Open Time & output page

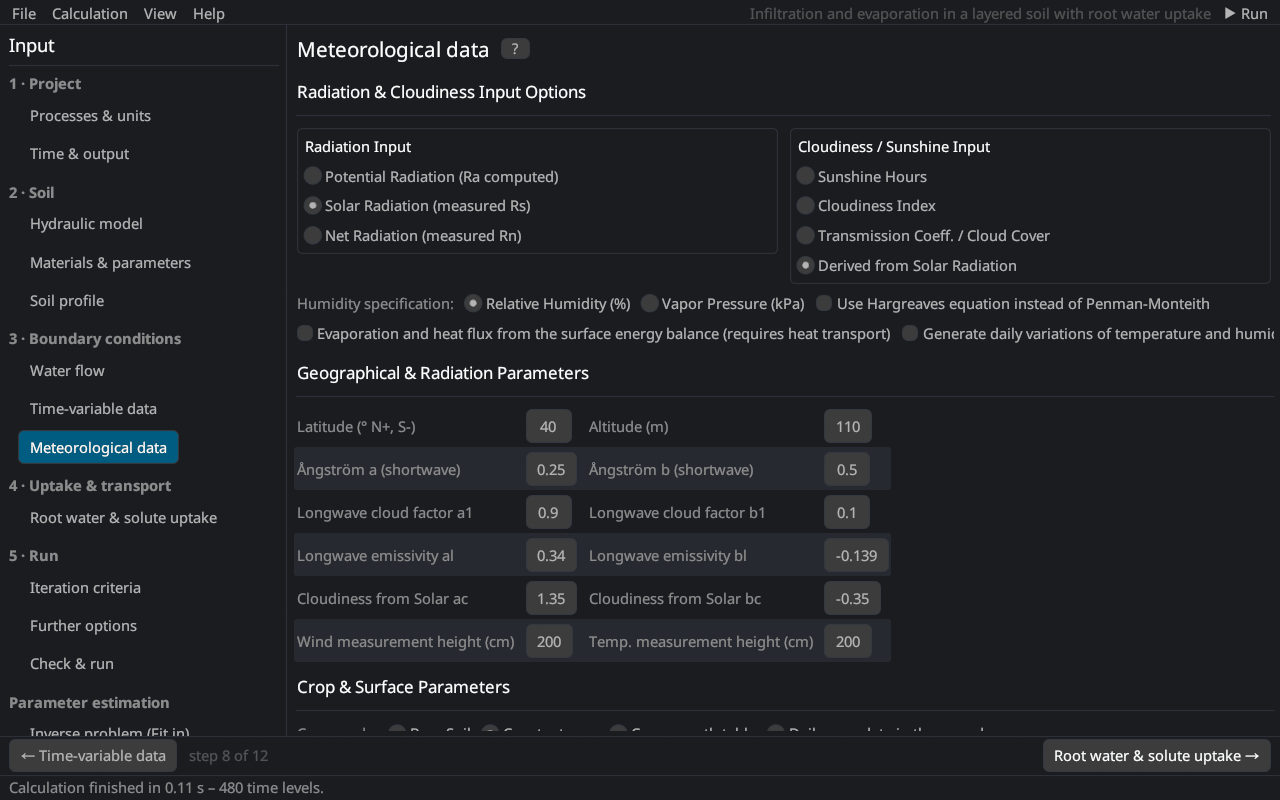click(79, 154)
